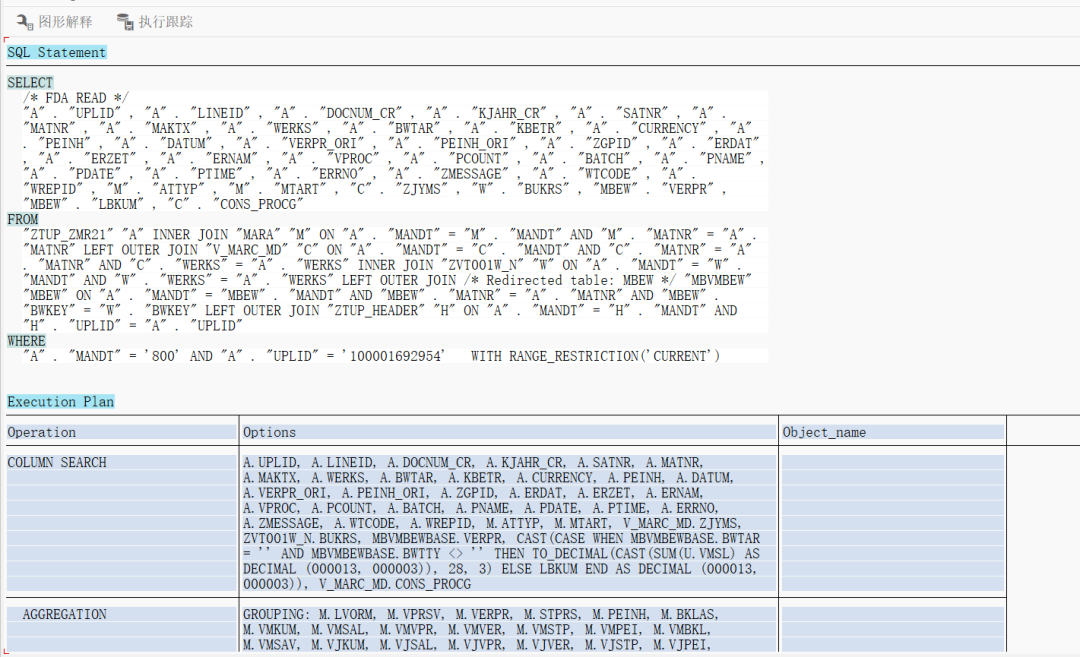Viewport: 1080px width, 657px height.
Task: Click the WHERE keyword line
Action: coord(26,341)
